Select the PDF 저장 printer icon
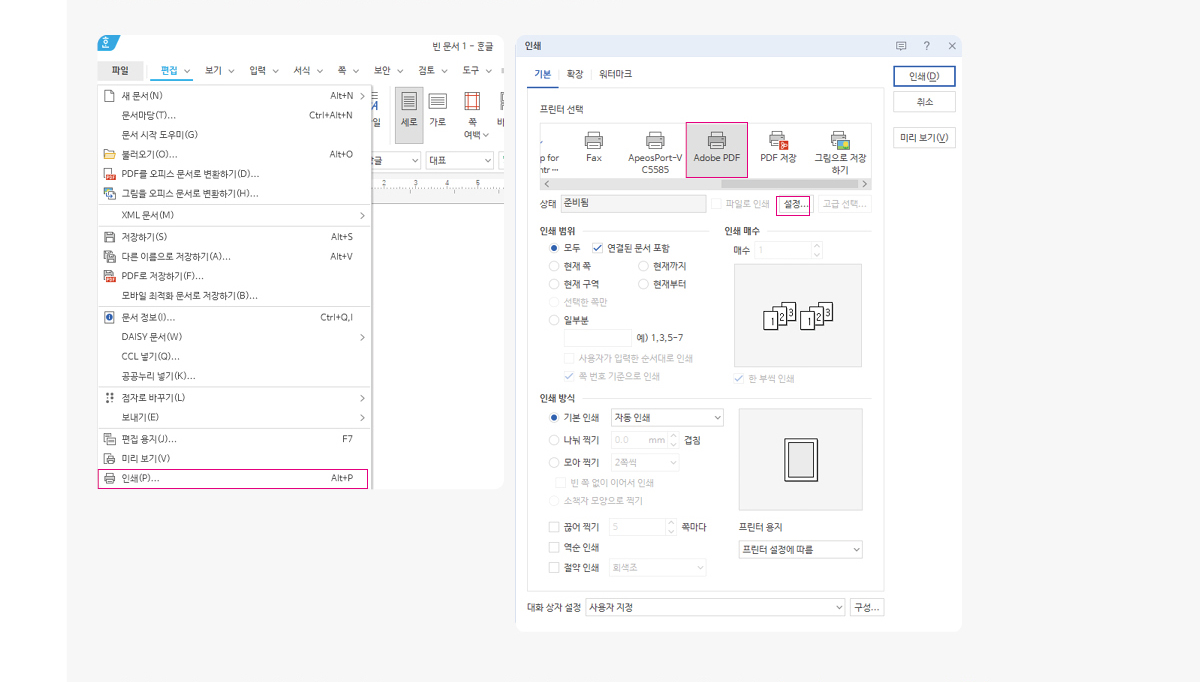This screenshot has height=682, width=1200. (778, 142)
